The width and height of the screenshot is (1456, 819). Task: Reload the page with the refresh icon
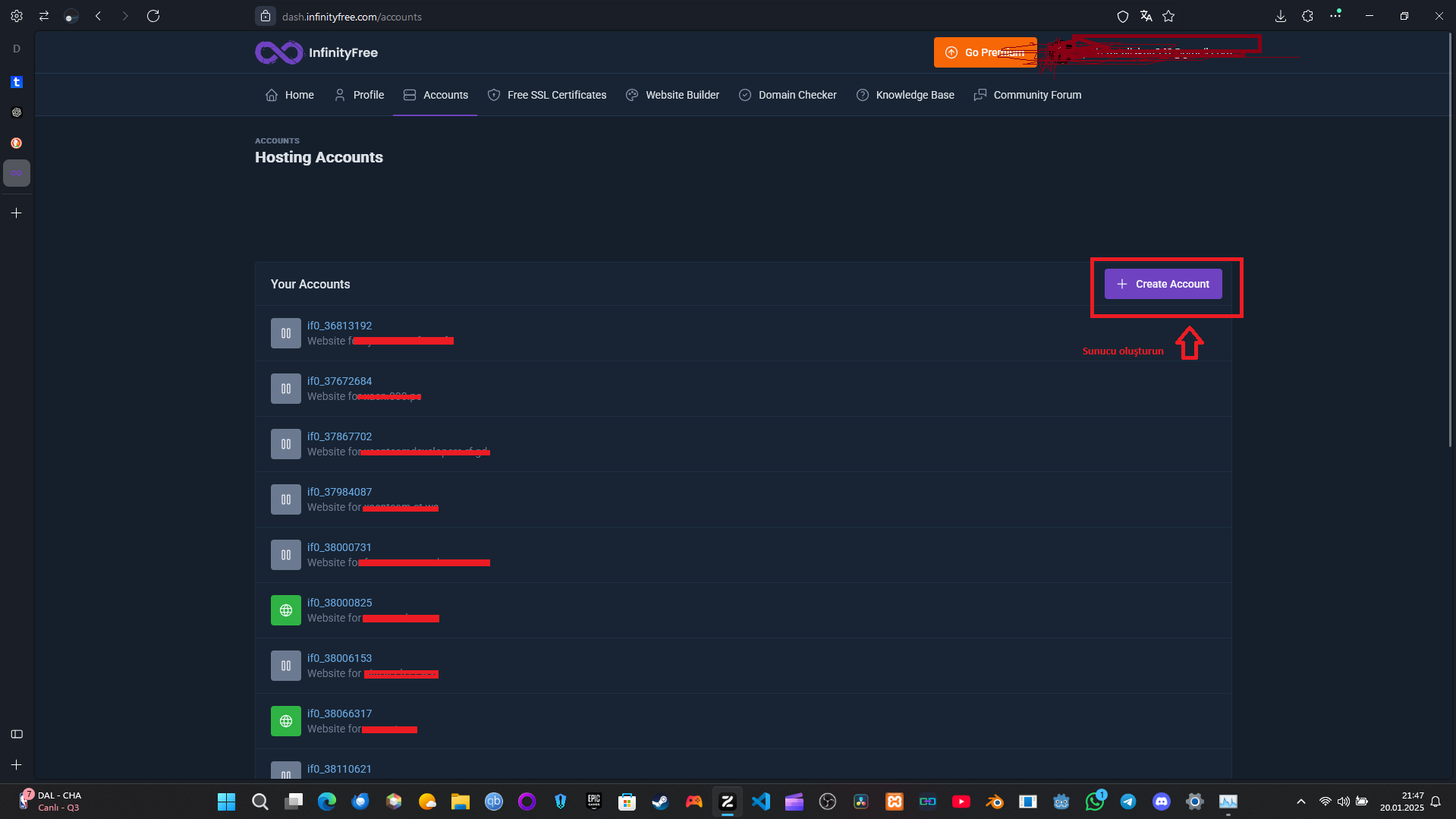(x=153, y=16)
